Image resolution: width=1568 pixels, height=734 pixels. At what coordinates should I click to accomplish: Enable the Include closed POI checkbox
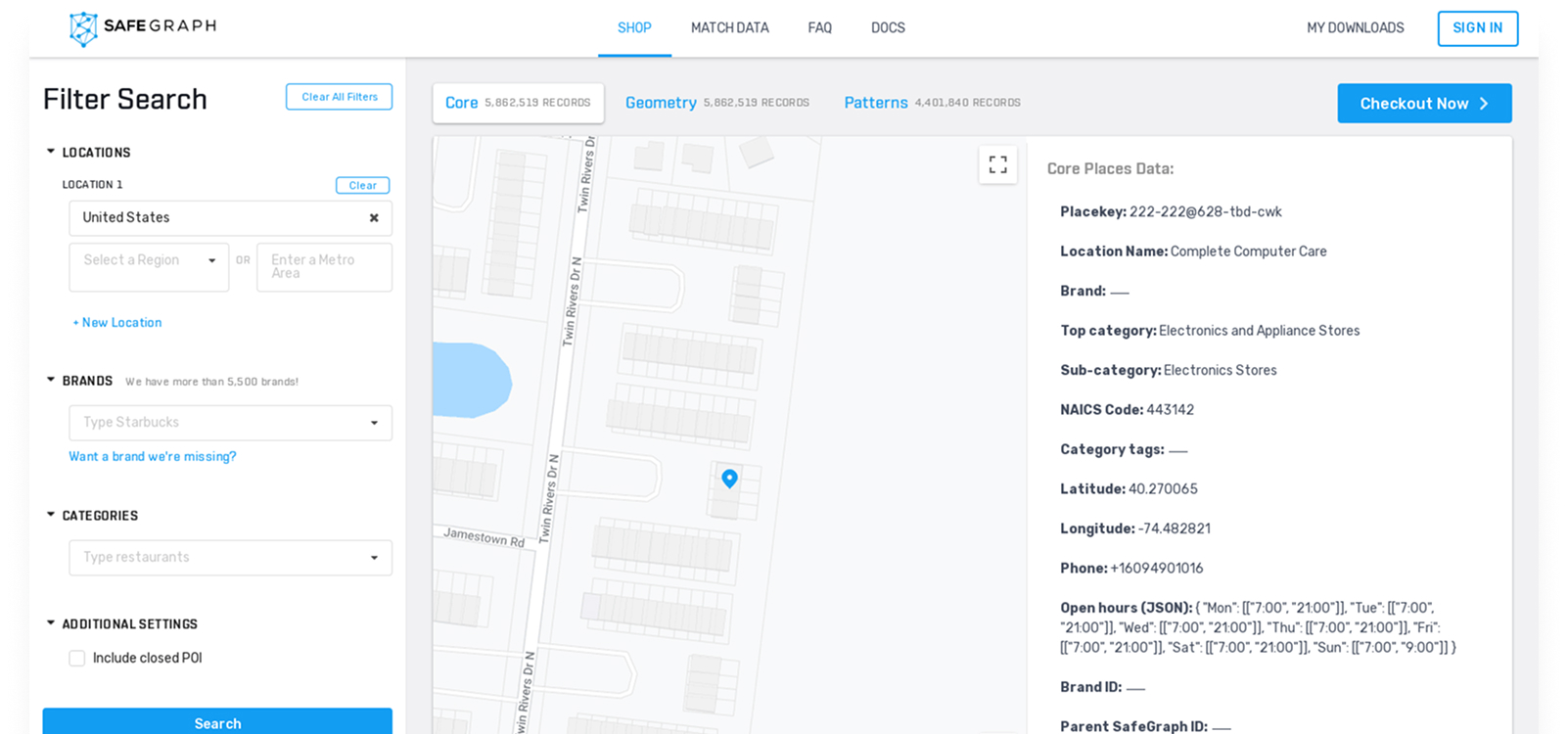(x=77, y=659)
